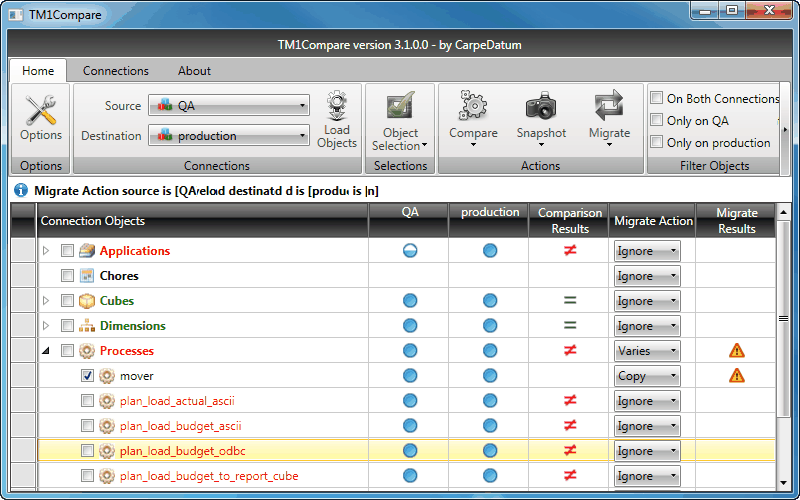Select the plan_load_budget_to_report_cube row

coord(406,476)
